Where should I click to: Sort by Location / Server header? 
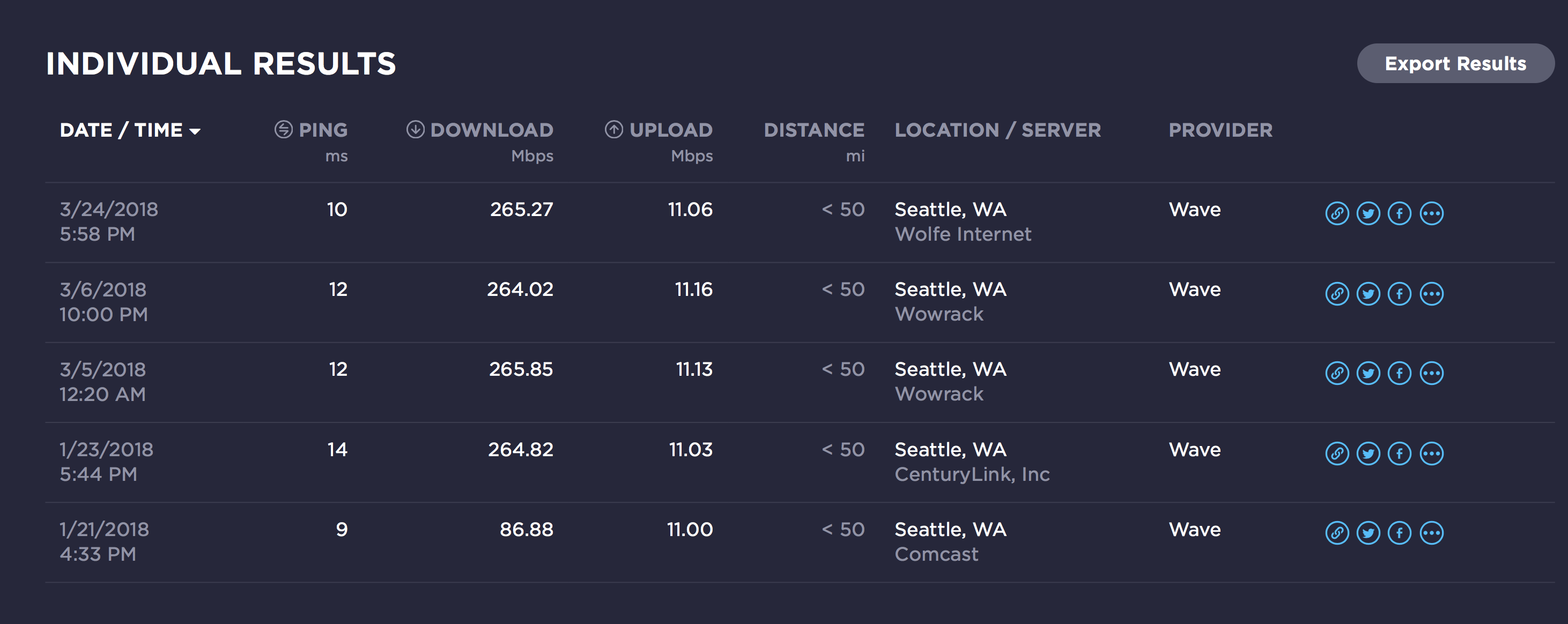coord(997,130)
